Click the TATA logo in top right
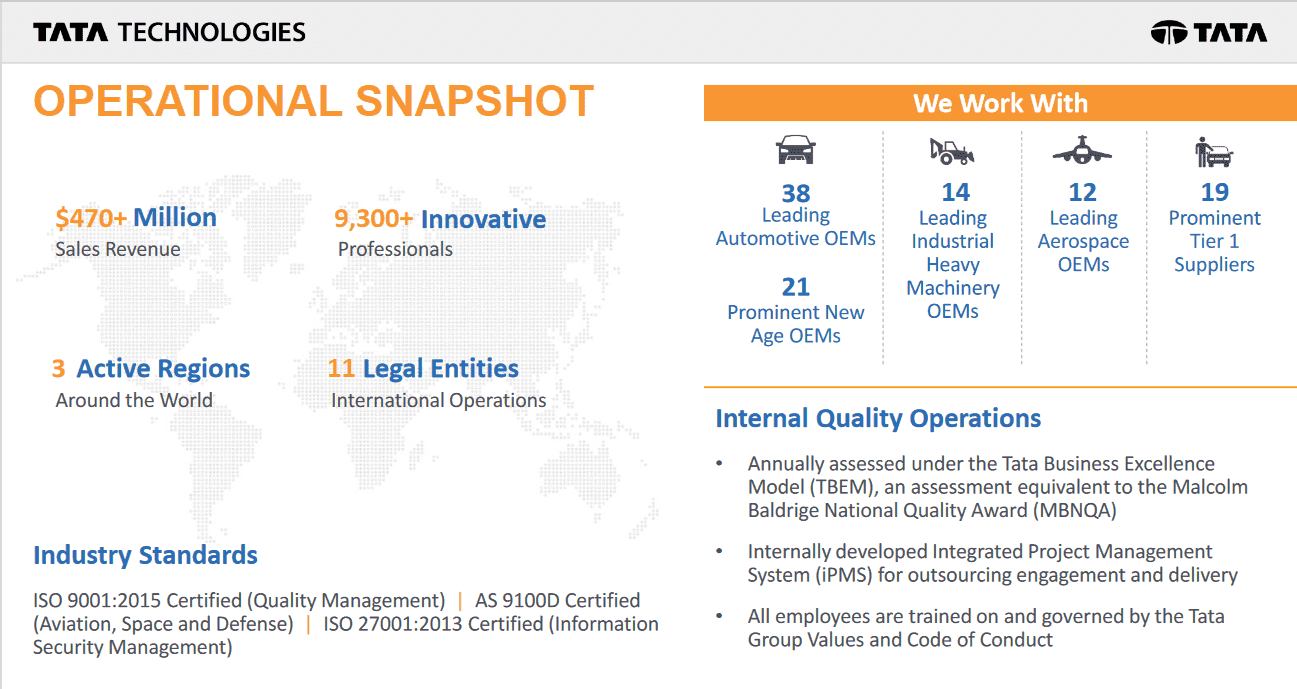Viewport: 1297px width, 689px height. [1209, 32]
